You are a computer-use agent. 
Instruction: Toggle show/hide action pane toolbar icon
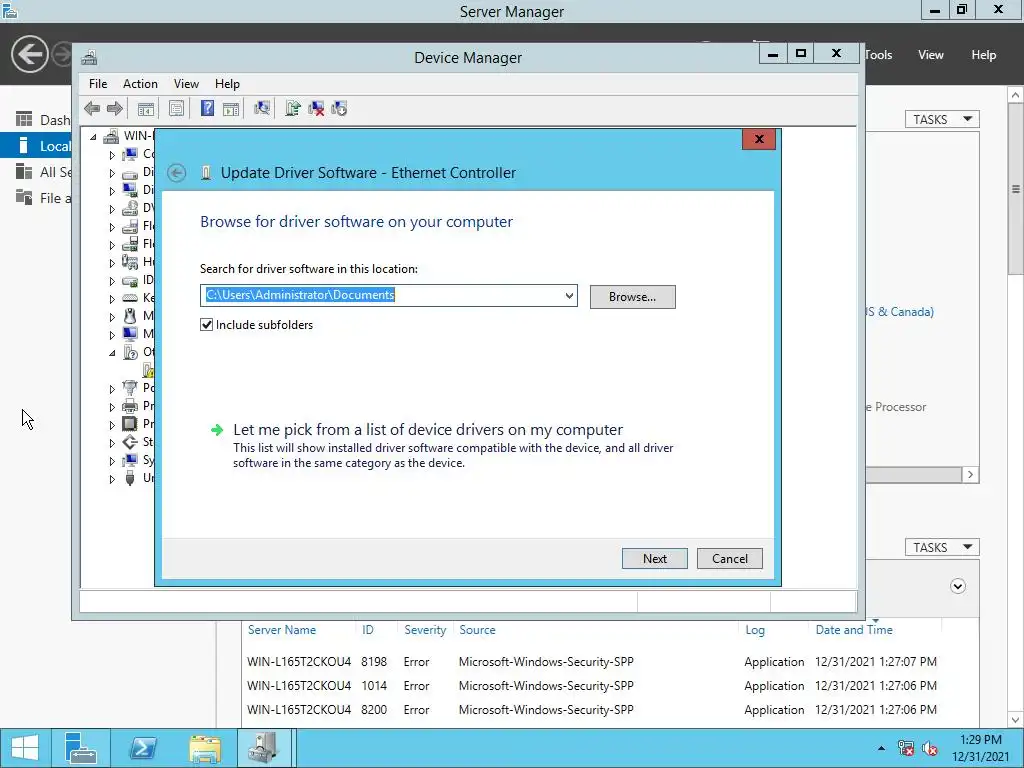(231, 108)
